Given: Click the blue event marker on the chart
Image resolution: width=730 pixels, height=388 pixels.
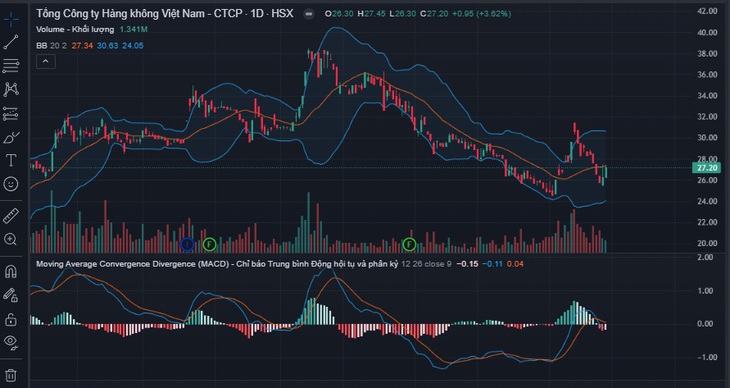Looking at the screenshot, I should pos(187,244).
